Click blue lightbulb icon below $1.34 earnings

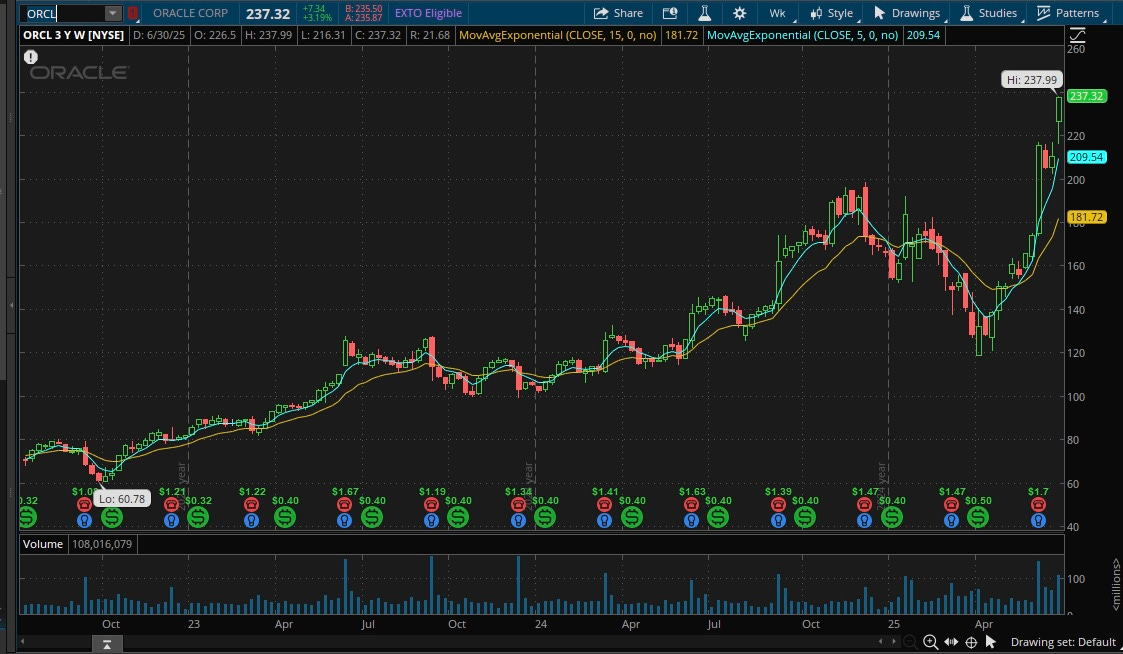pos(518,521)
